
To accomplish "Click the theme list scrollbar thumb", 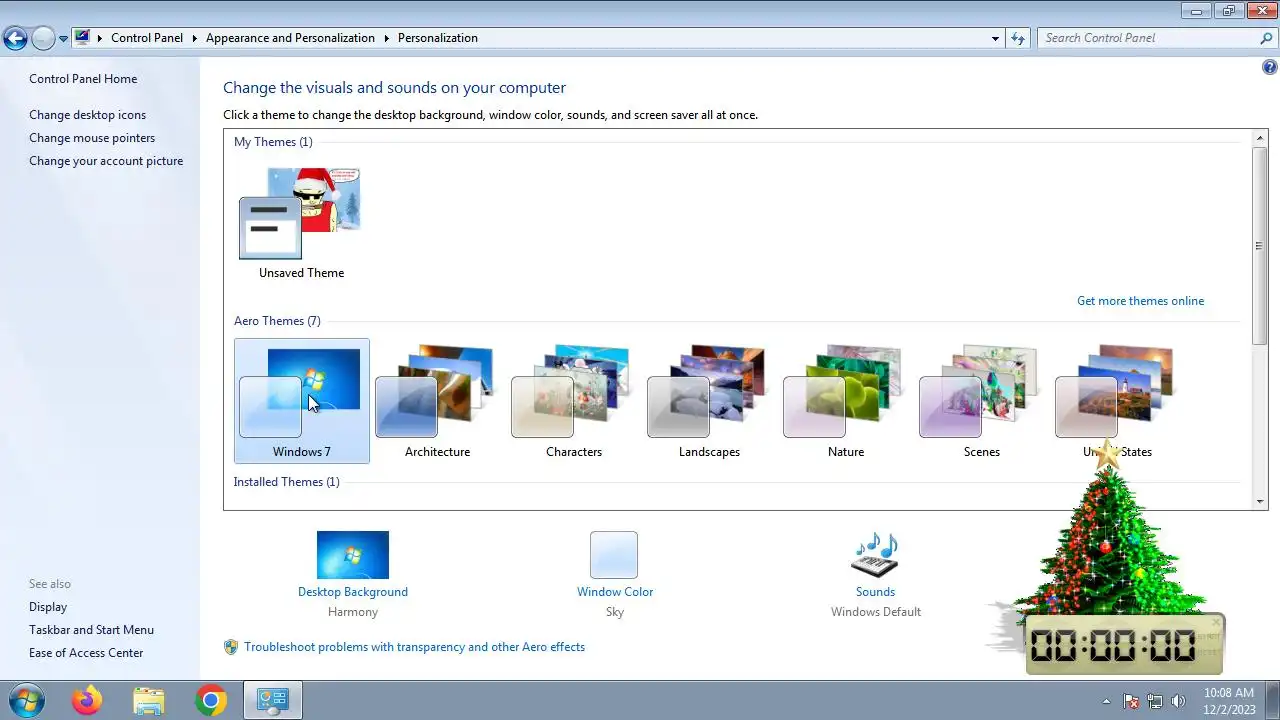I will point(1260,246).
